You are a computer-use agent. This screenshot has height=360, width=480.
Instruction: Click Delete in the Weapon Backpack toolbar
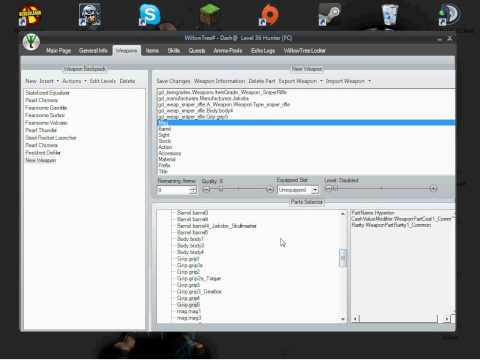point(127,81)
